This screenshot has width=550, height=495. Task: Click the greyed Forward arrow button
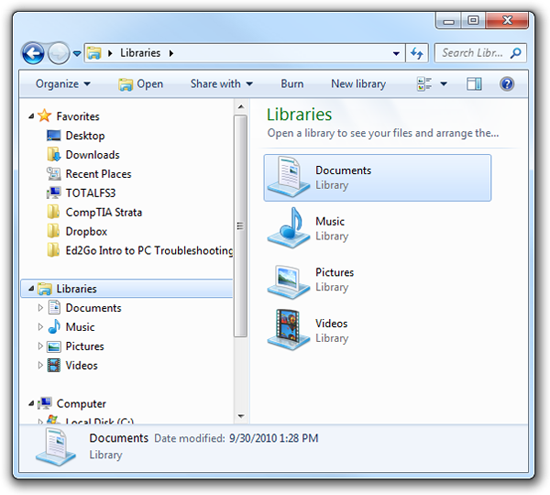tap(59, 53)
